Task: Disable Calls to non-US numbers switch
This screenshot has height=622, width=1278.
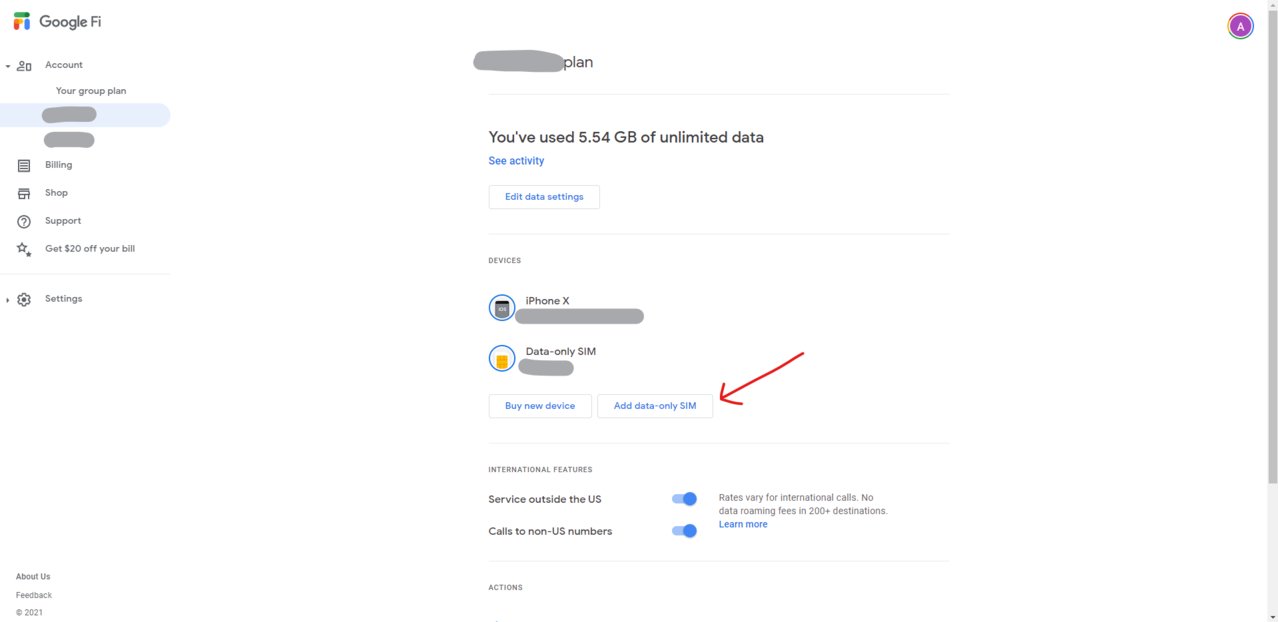Action: tap(684, 531)
